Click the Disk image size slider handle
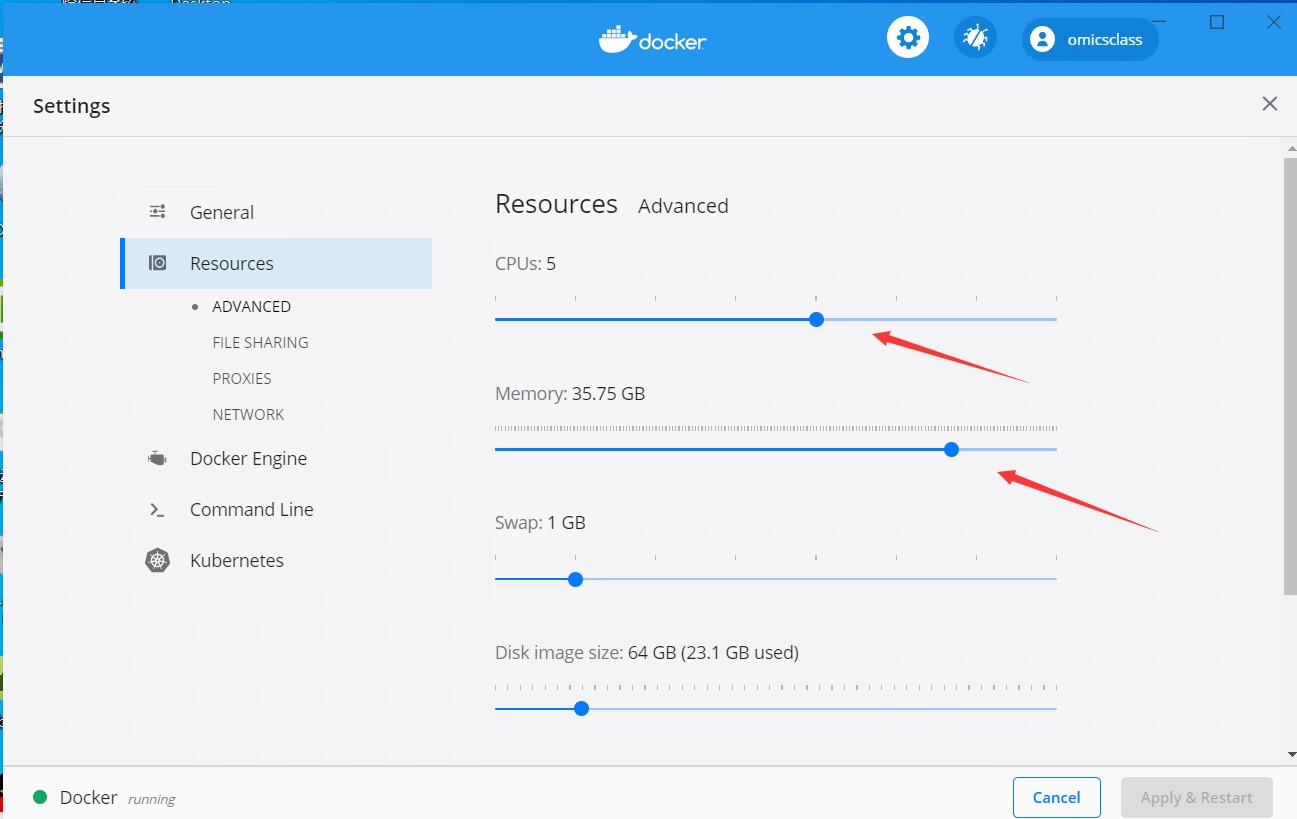The height and width of the screenshot is (819, 1297). click(x=581, y=709)
